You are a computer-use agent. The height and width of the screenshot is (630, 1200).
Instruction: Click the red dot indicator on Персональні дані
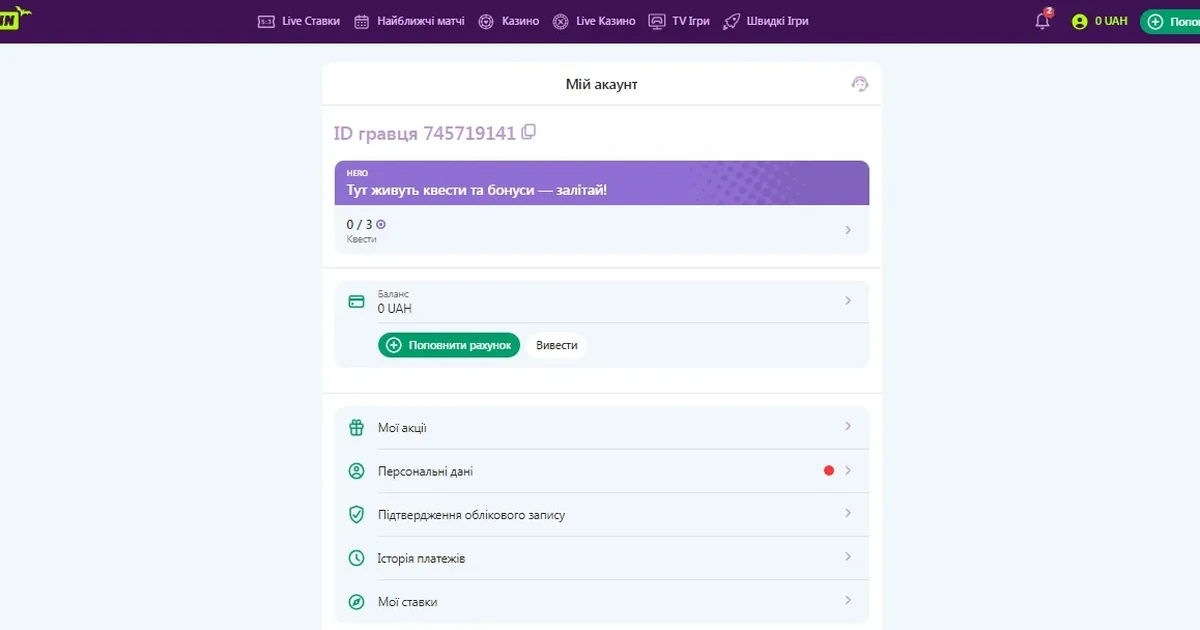click(x=829, y=471)
